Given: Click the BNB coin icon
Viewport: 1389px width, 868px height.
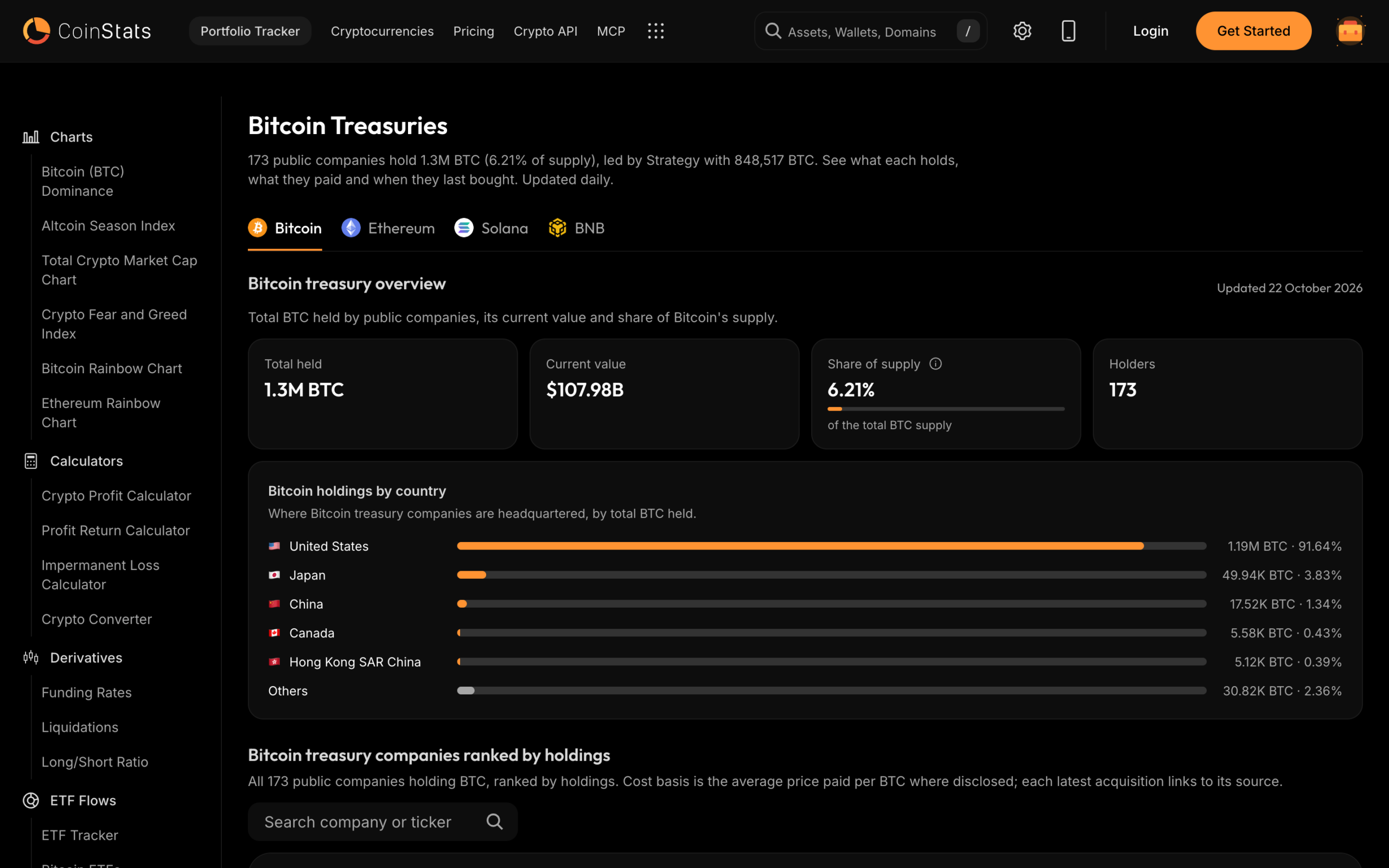Looking at the screenshot, I should (557, 228).
